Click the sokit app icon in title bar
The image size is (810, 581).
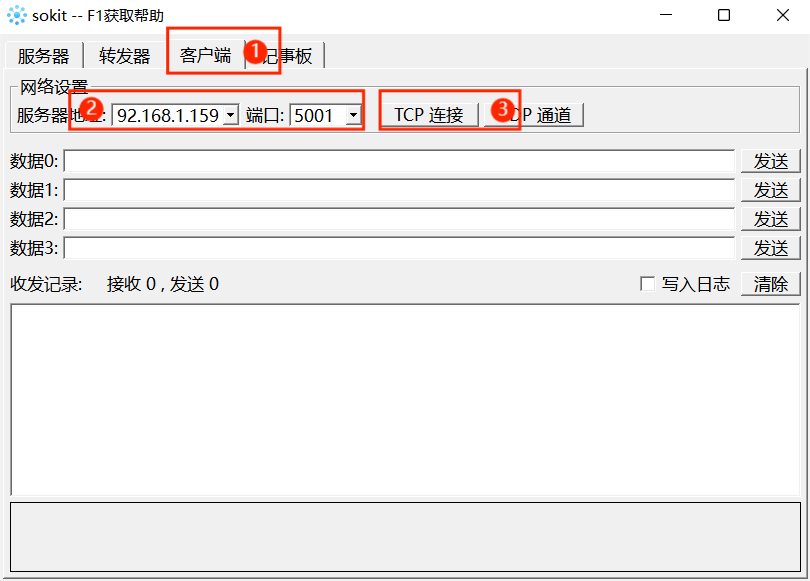[17, 15]
